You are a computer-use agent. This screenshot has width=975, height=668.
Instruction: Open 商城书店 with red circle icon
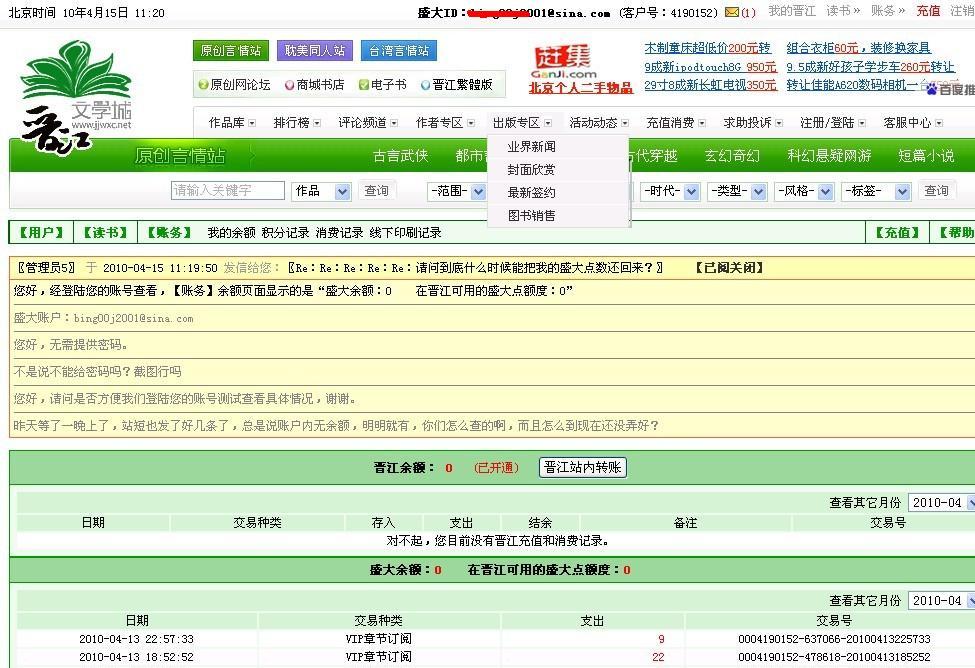click(x=314, y=85)
